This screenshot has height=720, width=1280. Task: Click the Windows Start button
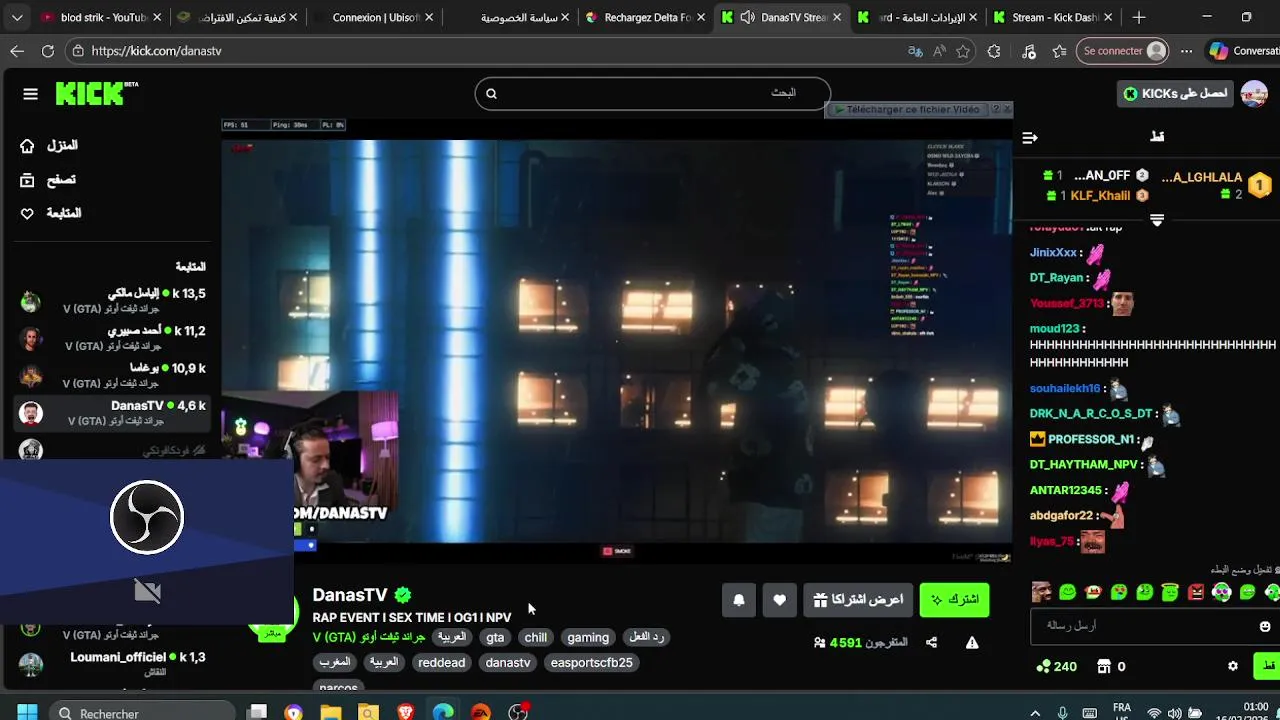pos(27,713)
